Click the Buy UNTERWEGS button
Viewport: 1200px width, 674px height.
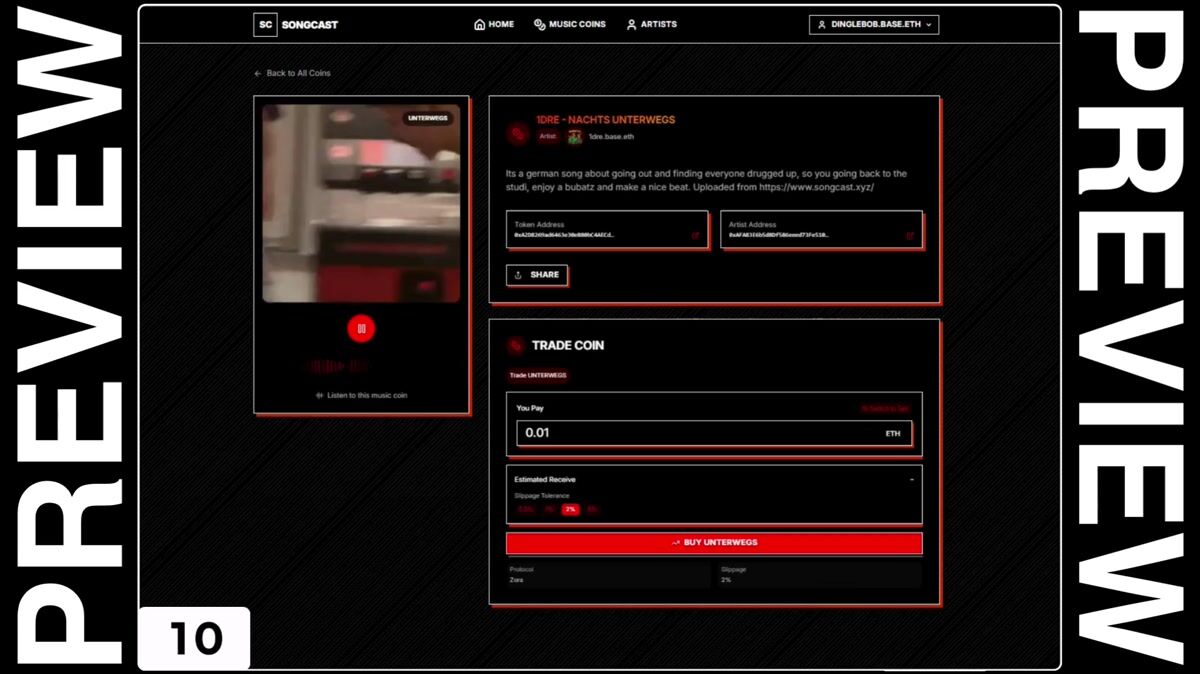tap(714, 543)
